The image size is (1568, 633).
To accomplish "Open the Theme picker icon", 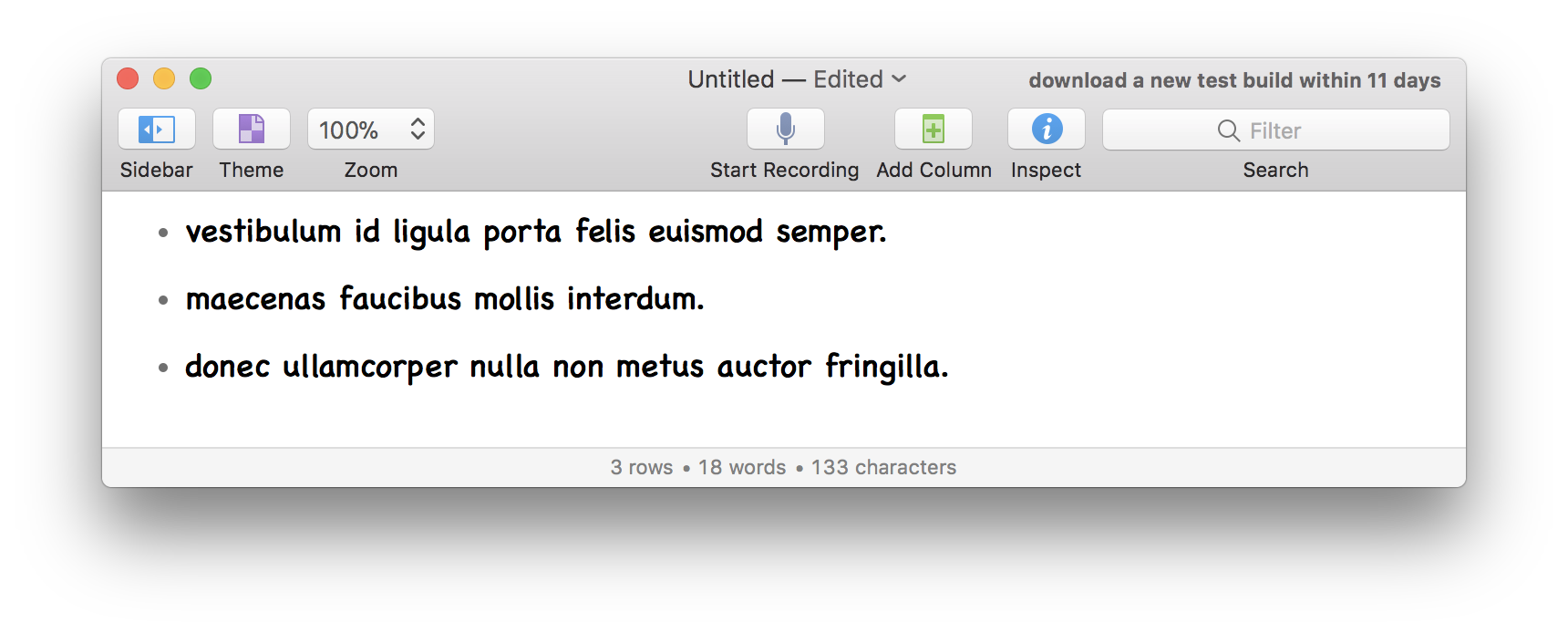I will coord(252,130).
